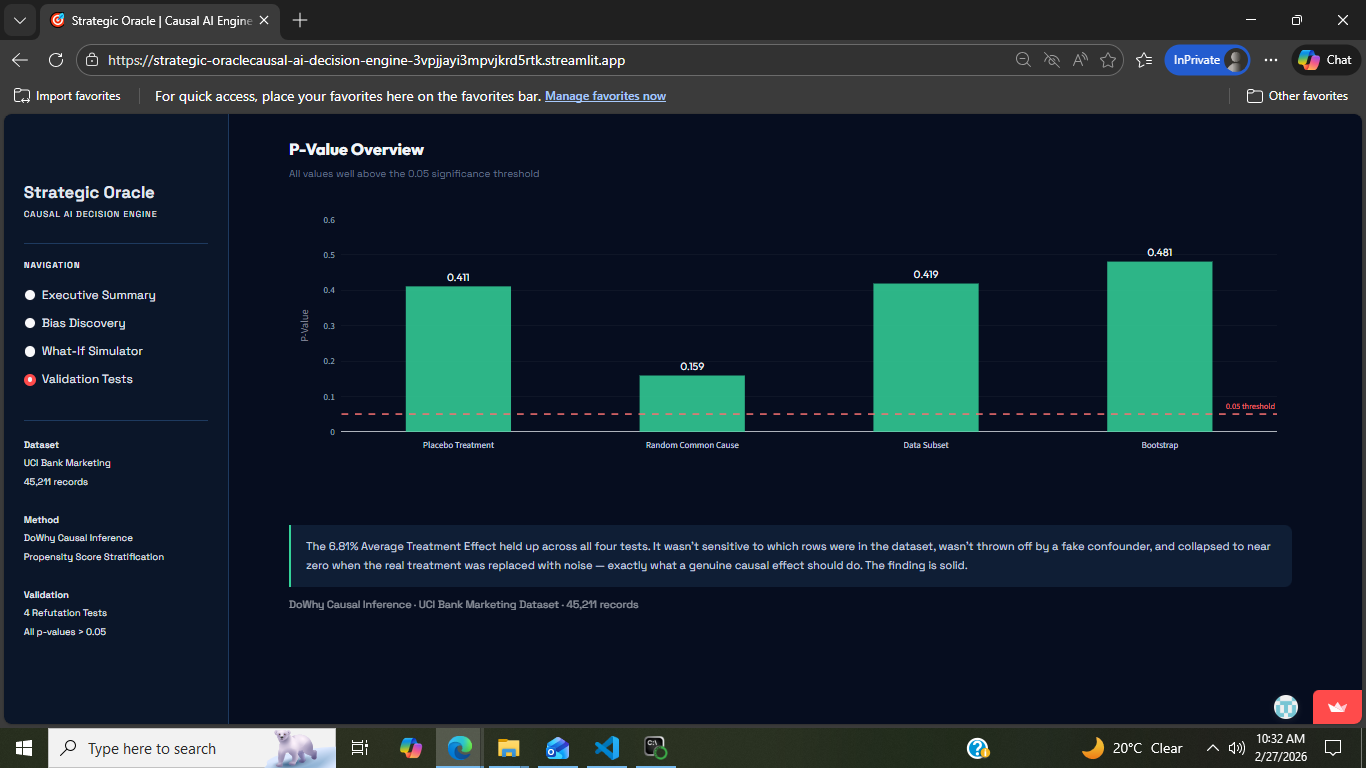Open Copilot Chat in the browser

[1326, 60]
